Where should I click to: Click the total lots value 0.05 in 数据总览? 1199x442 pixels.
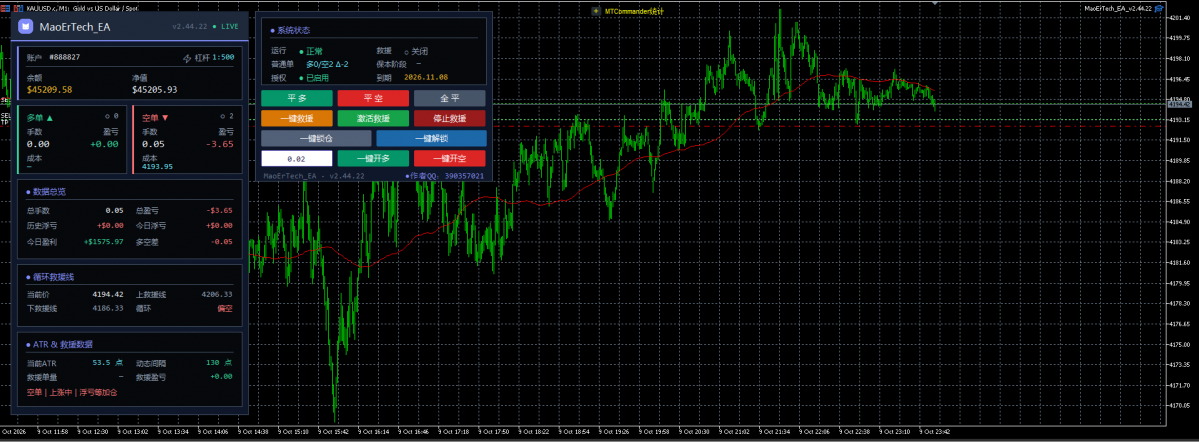point(115,210)
